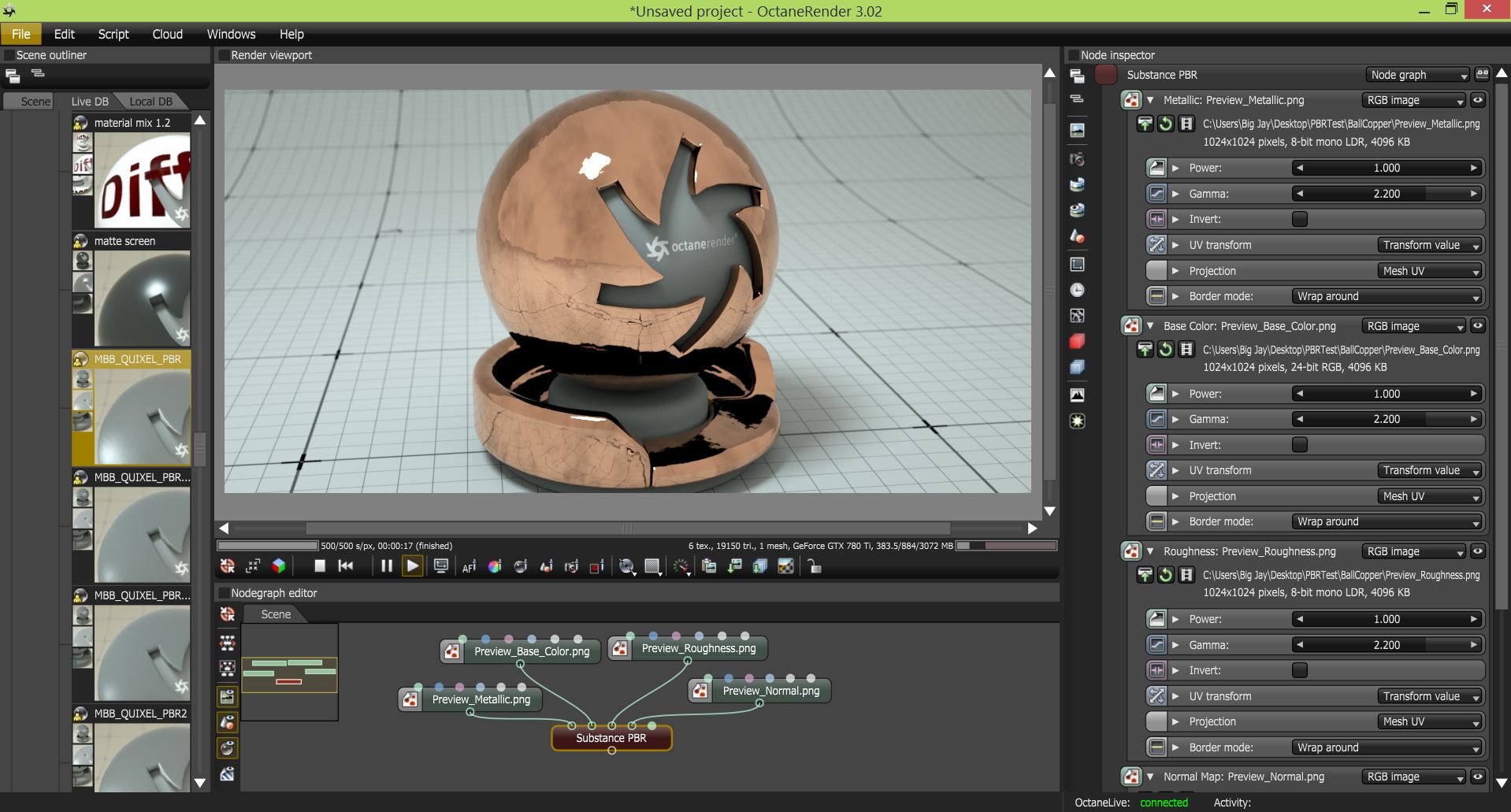The image size is (1511, 812).
Task: Select the Substance PBR node
Action: coord(611,738)
